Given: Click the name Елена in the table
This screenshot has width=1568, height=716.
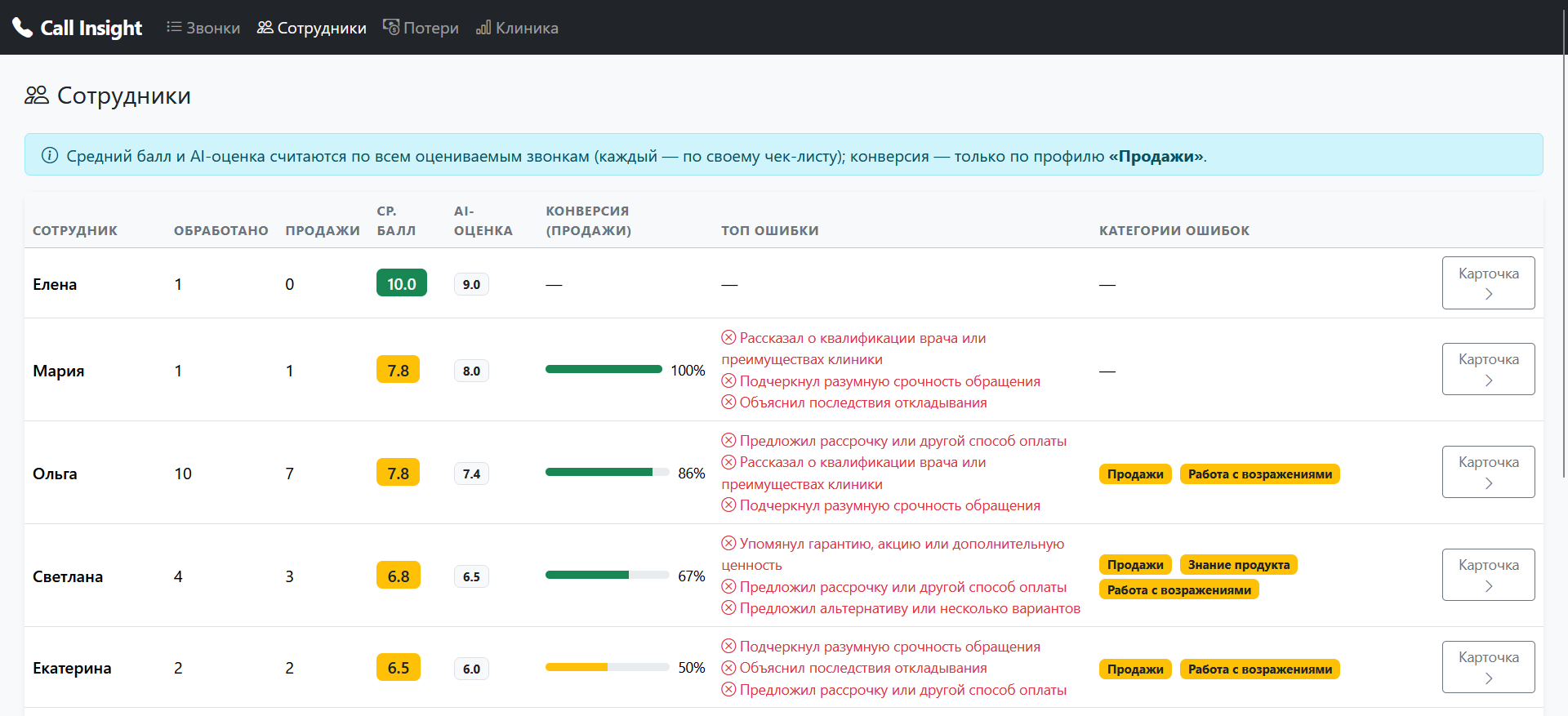Looking at the screenshot, I should tap(55, 284).
